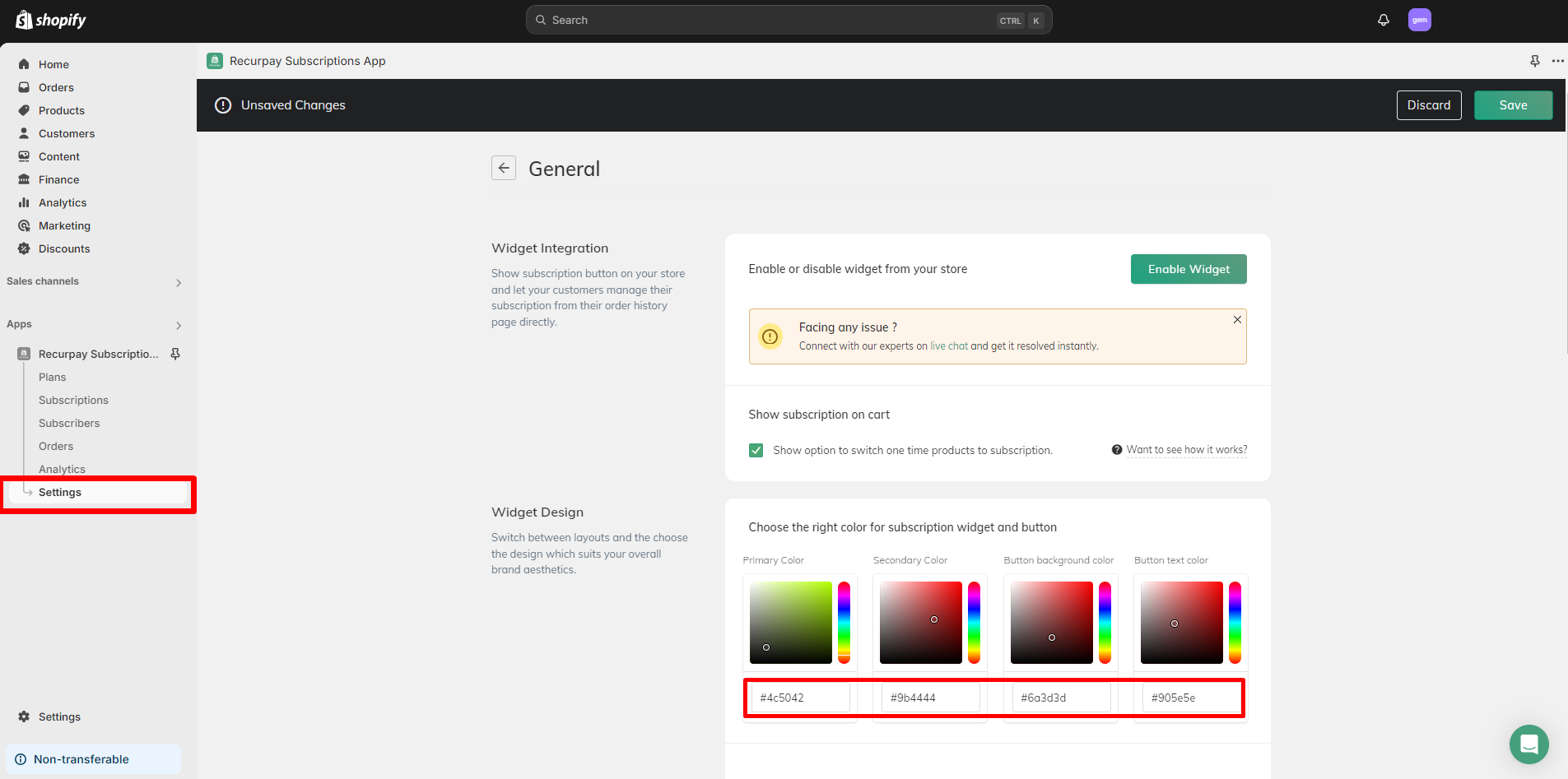Open the Plans section of Recurpay
This screenshot has height=779, width=1568.
[52, 377]
